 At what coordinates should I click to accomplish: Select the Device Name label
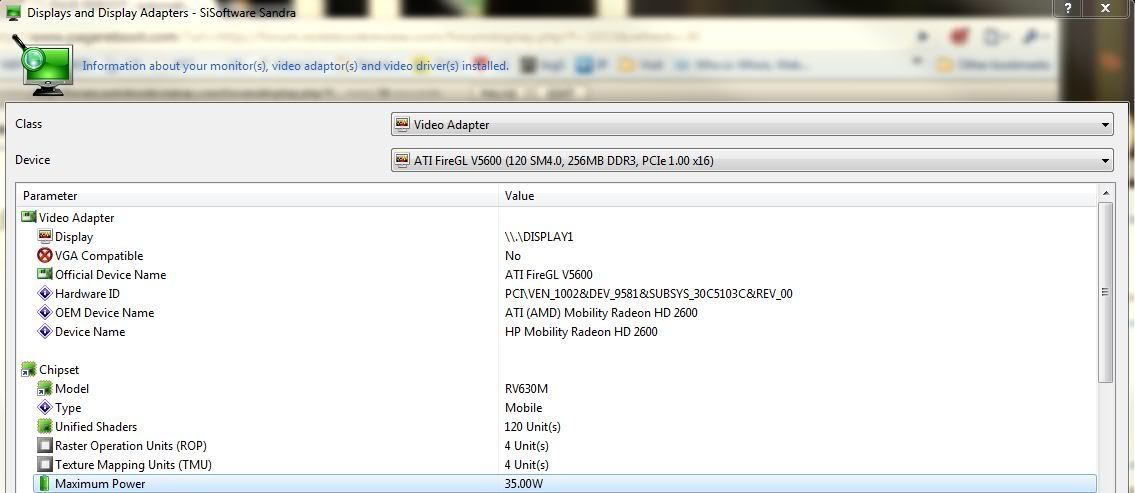(x=90, y=331)
